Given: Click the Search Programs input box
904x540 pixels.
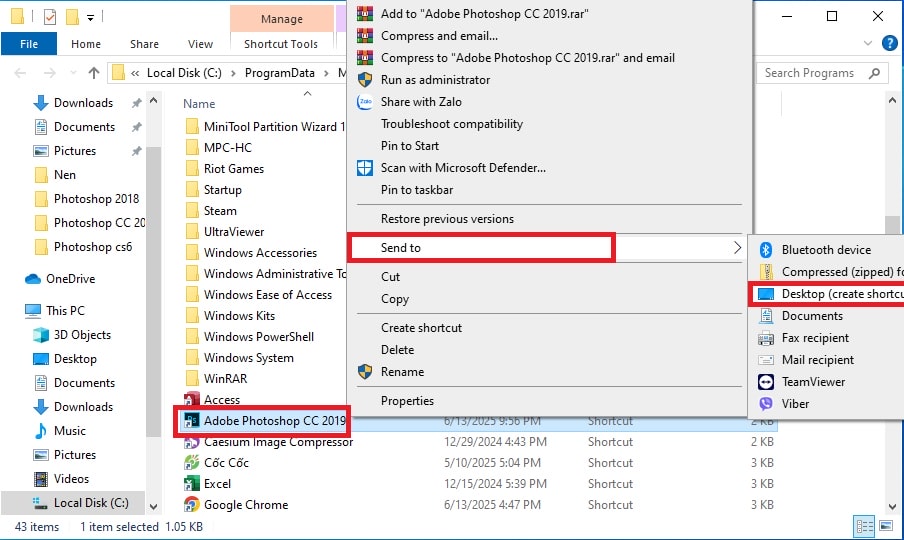Looking at the screenshot, I should coord(813,73).
